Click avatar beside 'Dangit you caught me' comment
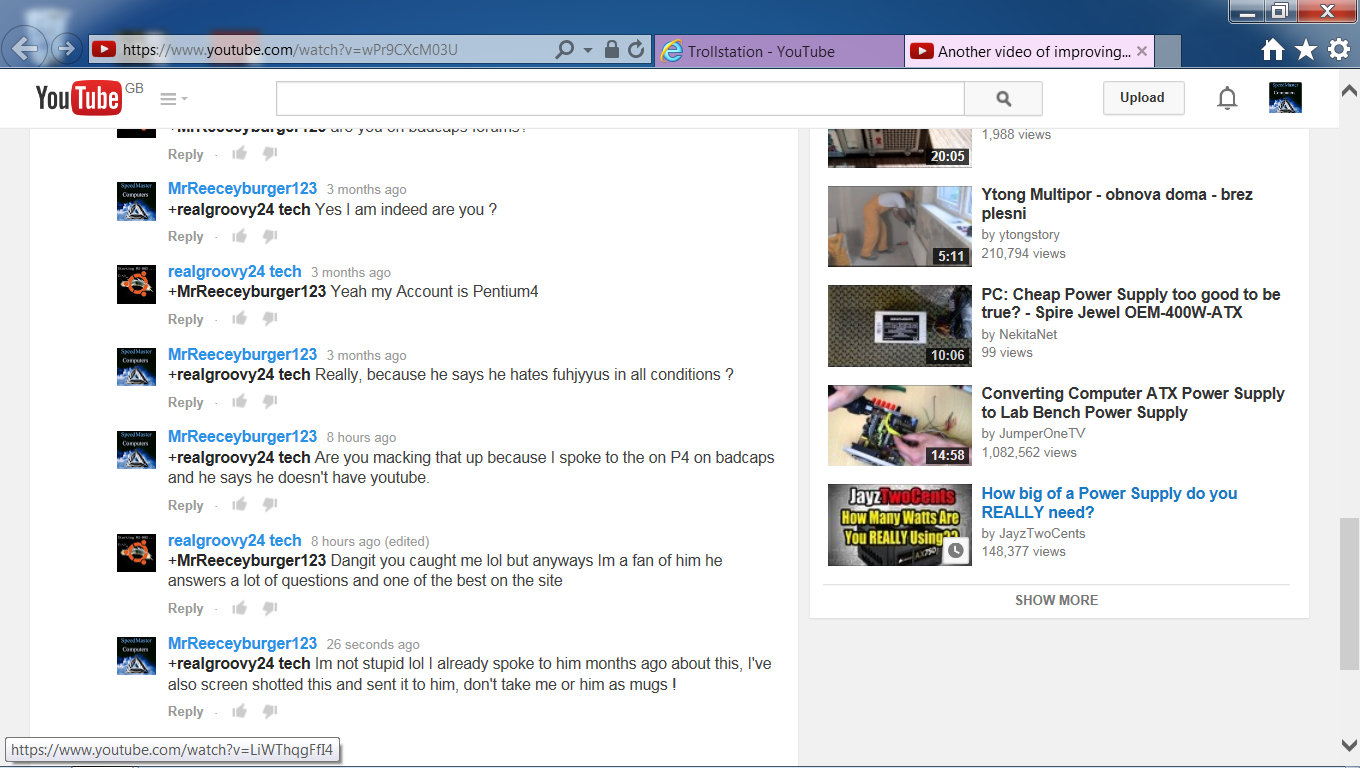Screen dimensions: 1360x768 tap(136, 552)
